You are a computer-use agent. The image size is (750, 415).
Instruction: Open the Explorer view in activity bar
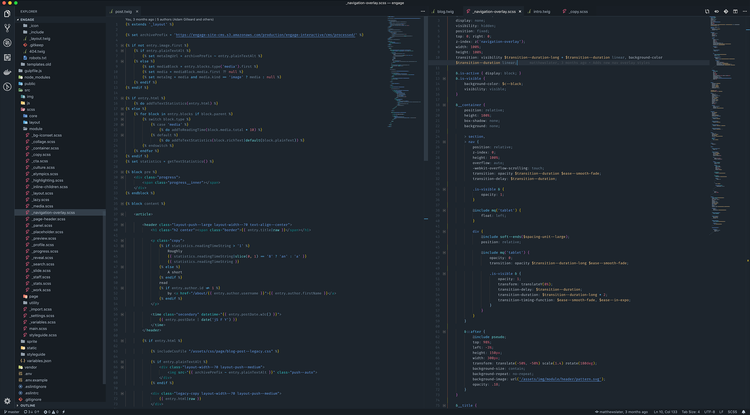click(7, 14)
